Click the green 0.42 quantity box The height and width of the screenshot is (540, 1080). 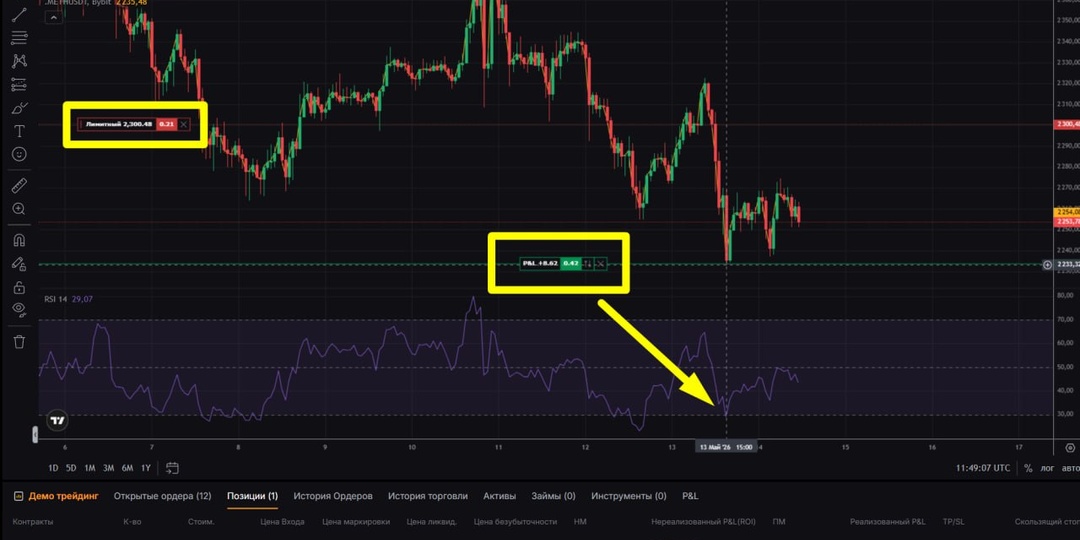[570, 263]
